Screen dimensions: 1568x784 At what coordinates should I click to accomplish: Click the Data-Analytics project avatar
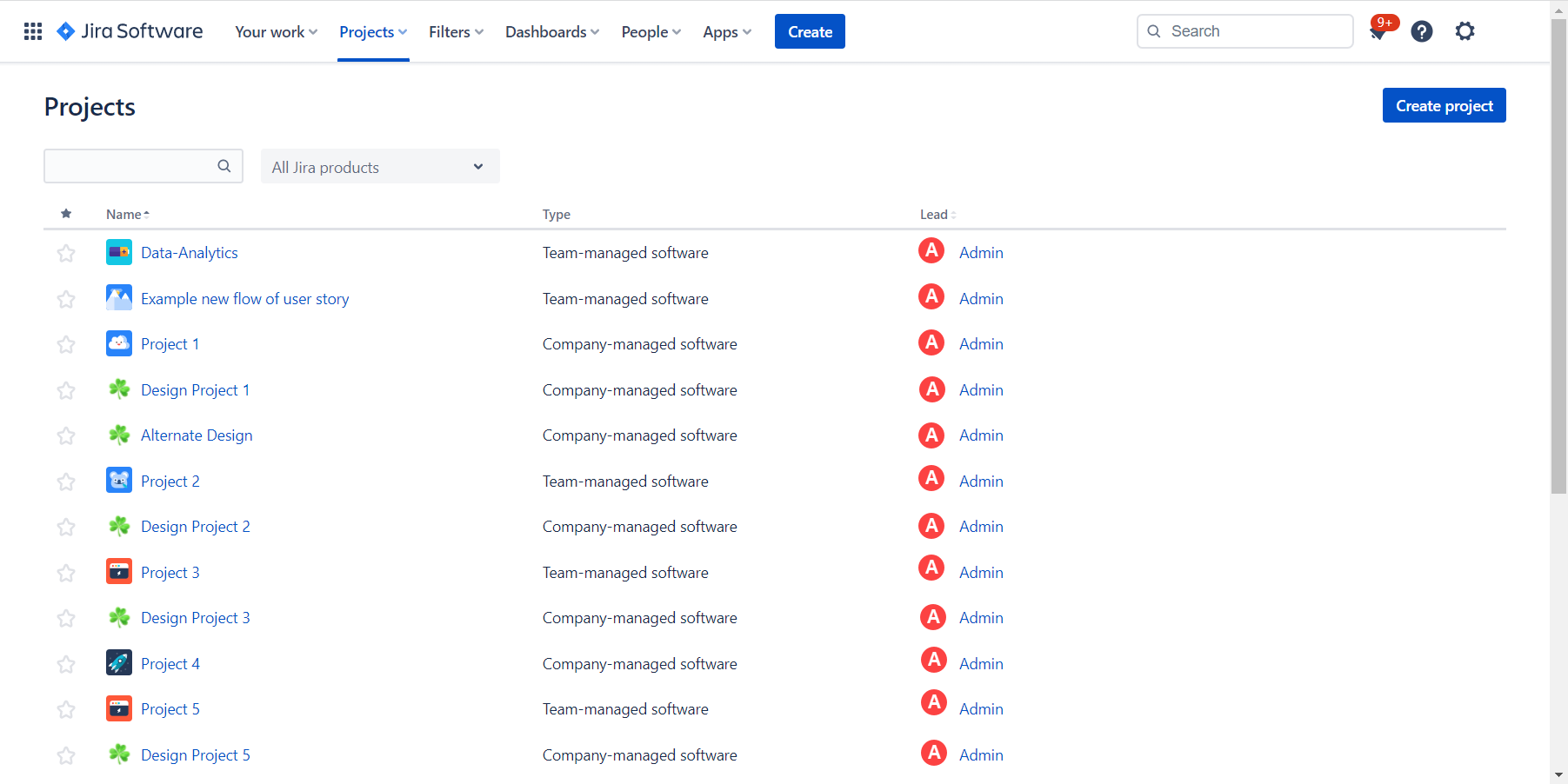coord(118,252)
